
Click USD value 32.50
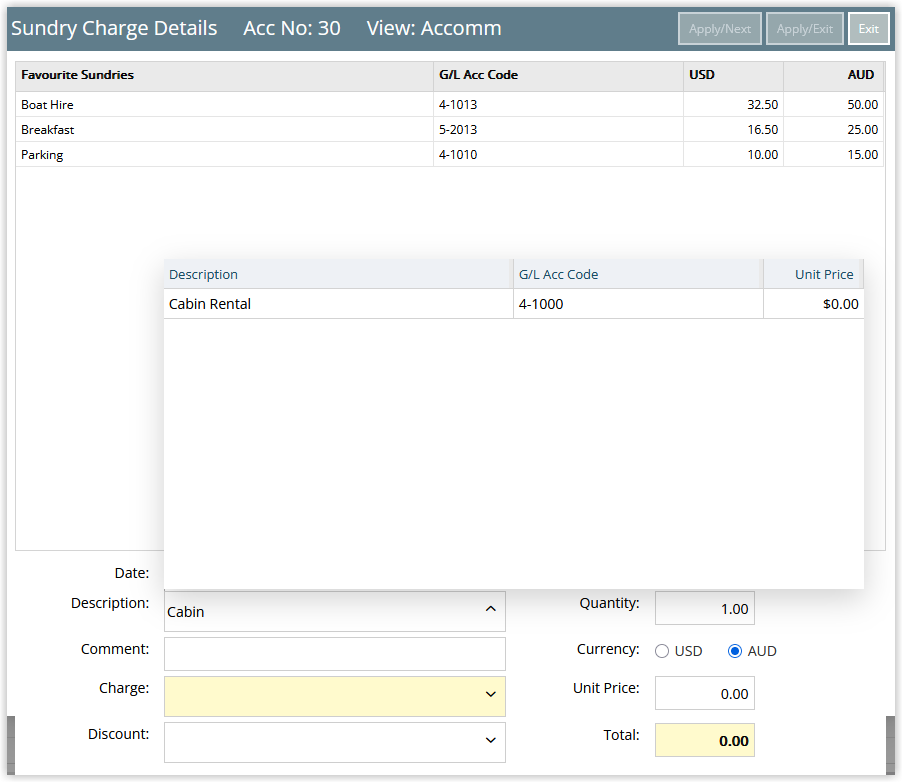(x=762, y=105)
